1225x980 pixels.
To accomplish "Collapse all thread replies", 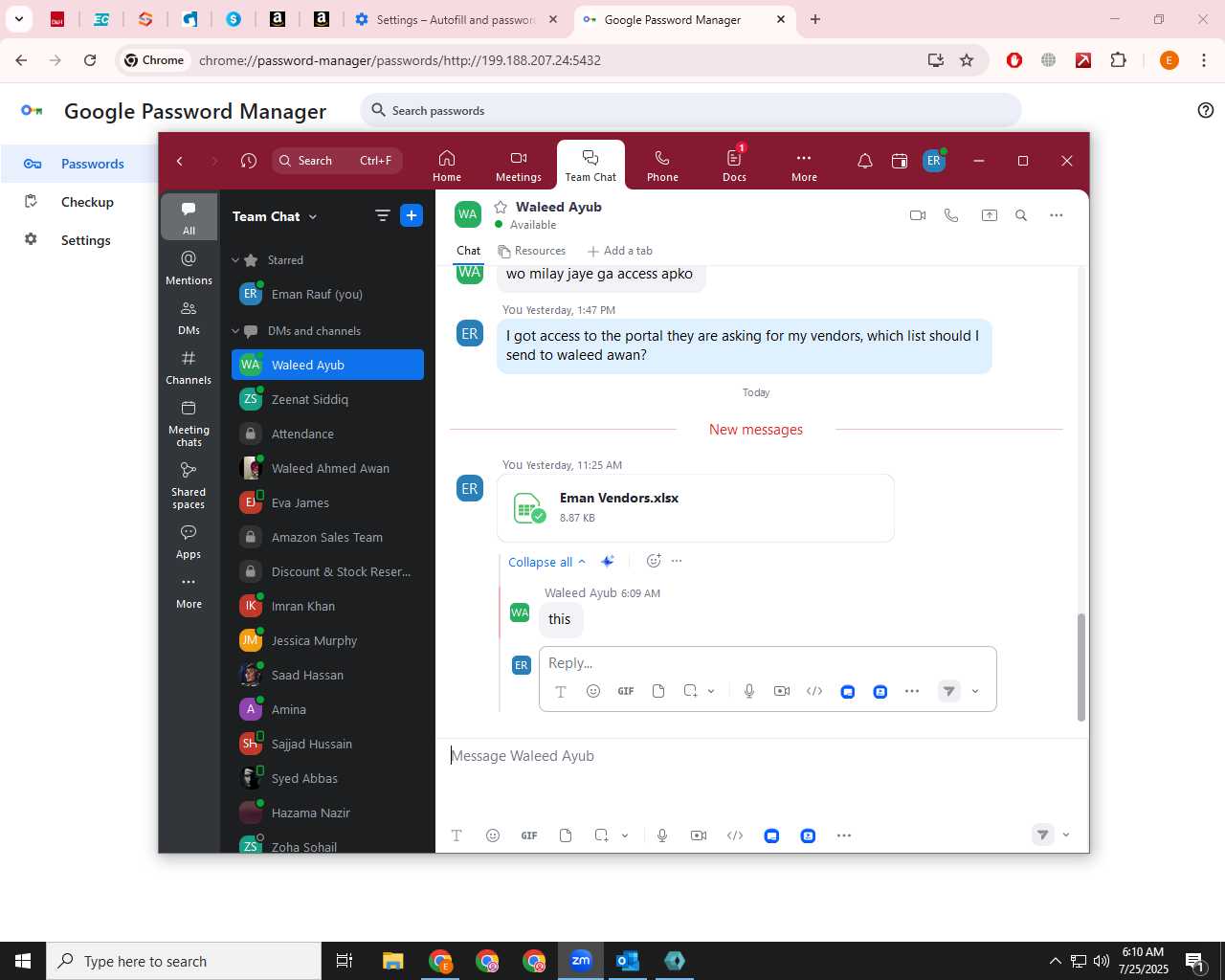I will (546, 562).
